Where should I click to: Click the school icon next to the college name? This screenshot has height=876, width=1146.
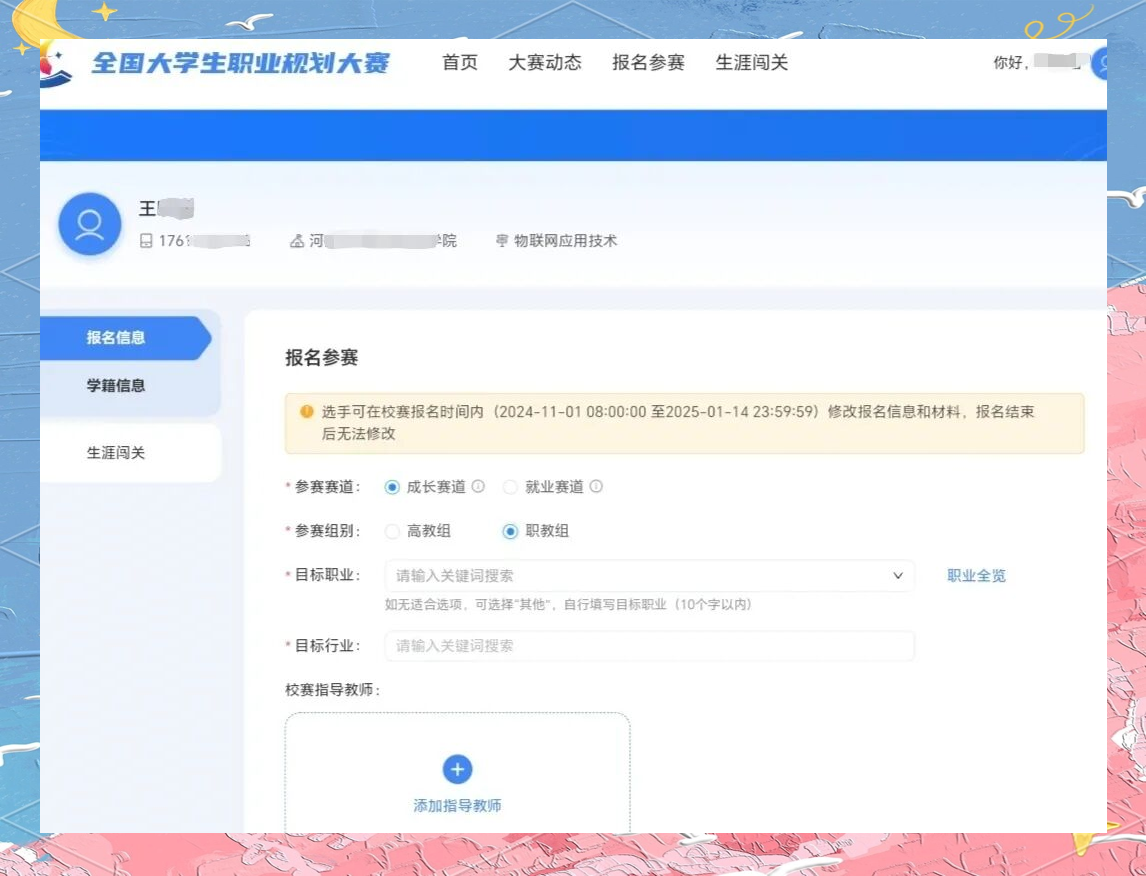[296, 241]
